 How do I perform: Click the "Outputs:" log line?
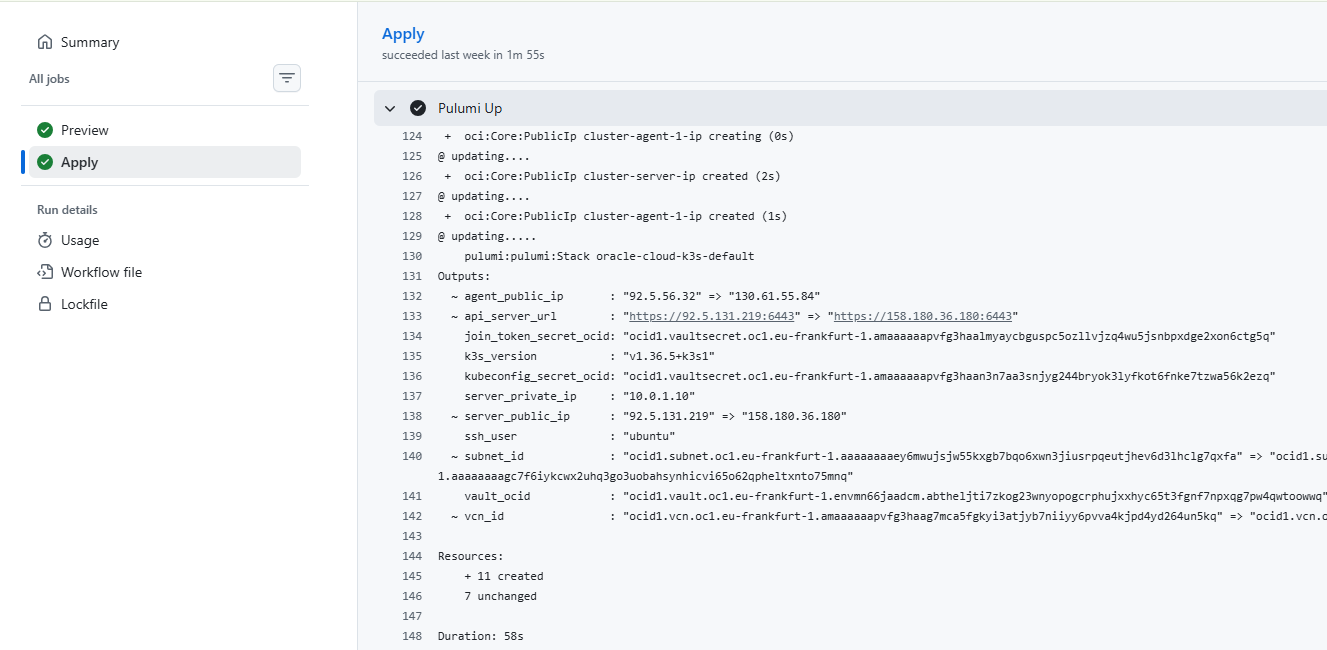coord(464,276)
